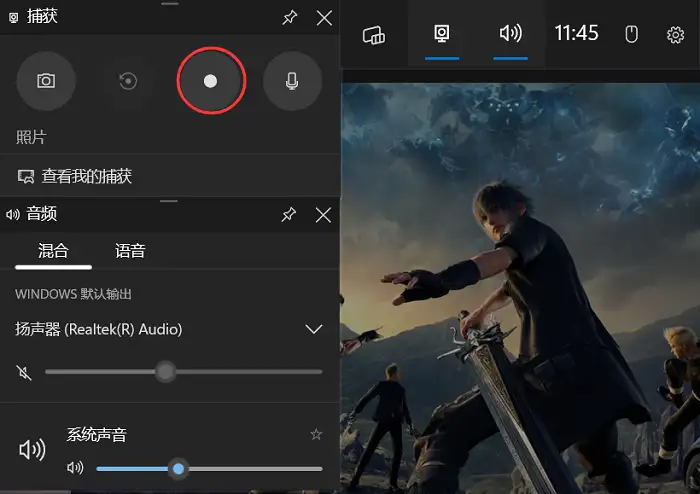Toggle the audio widget in the Game Bar

click(x=510, y=34)
